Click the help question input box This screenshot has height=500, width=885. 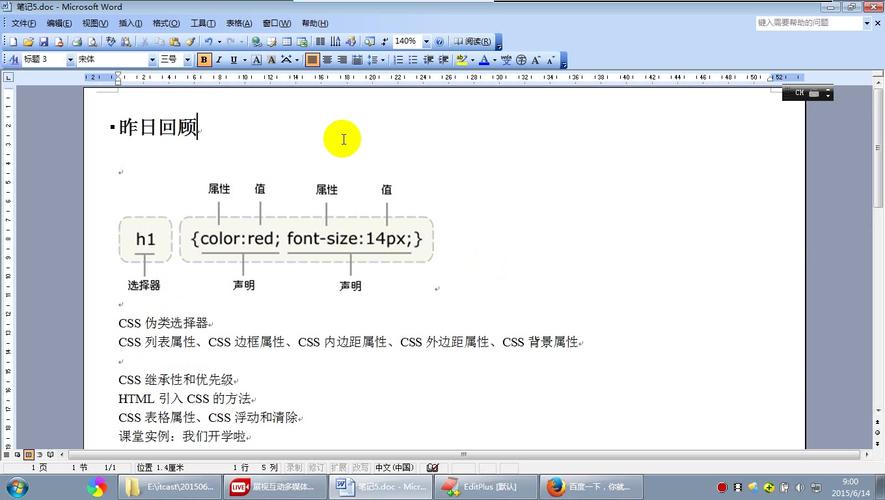coord(809,23)
